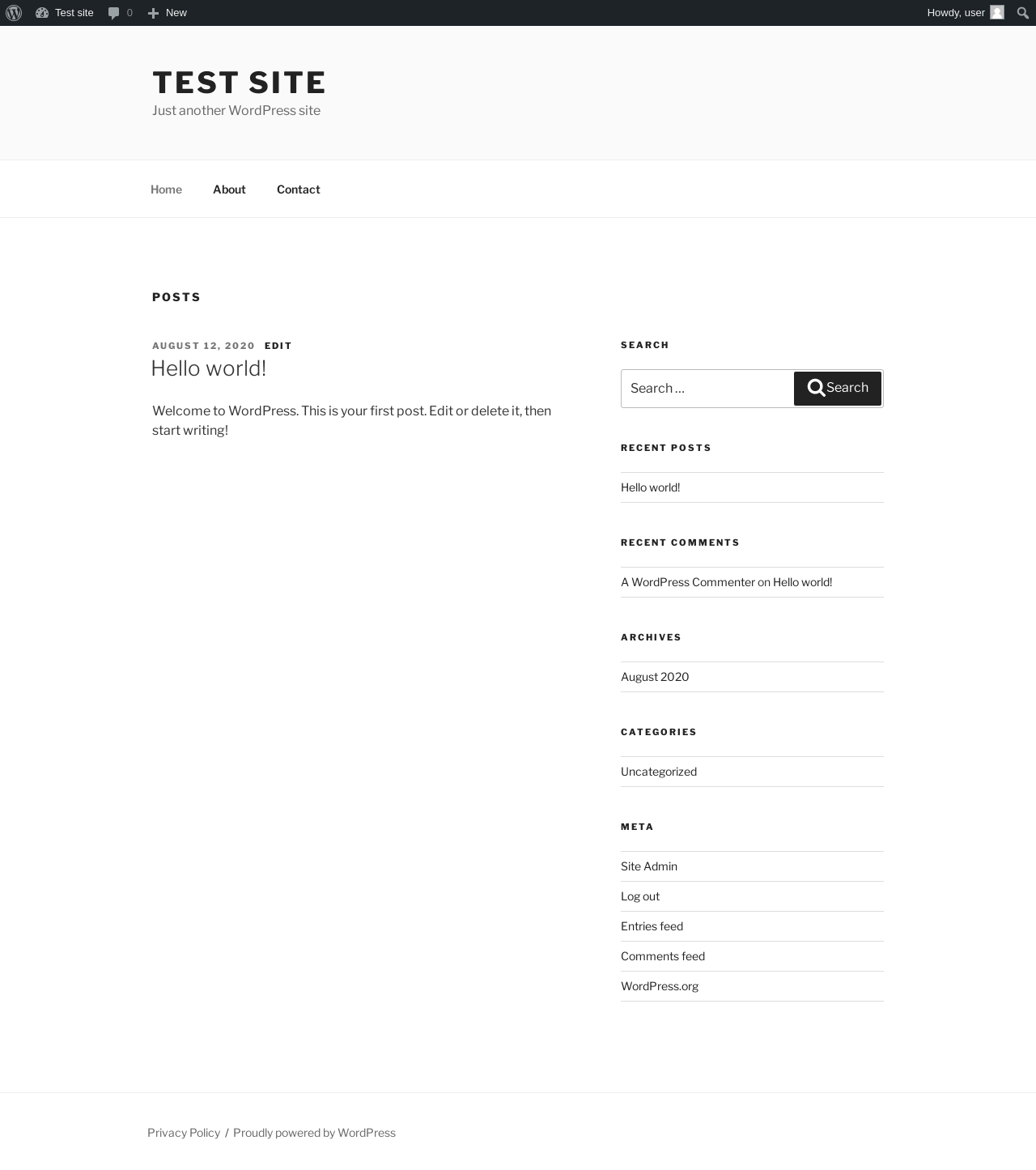Open the Hello world! post title
This screenshot has height=1170, width=1036.
pyautogui.click(x=209, y=368)
